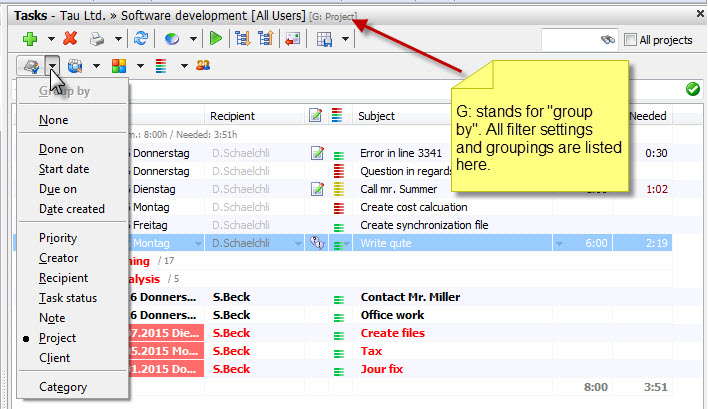
Task: Click the green plus add task icon
Action: 30,39
